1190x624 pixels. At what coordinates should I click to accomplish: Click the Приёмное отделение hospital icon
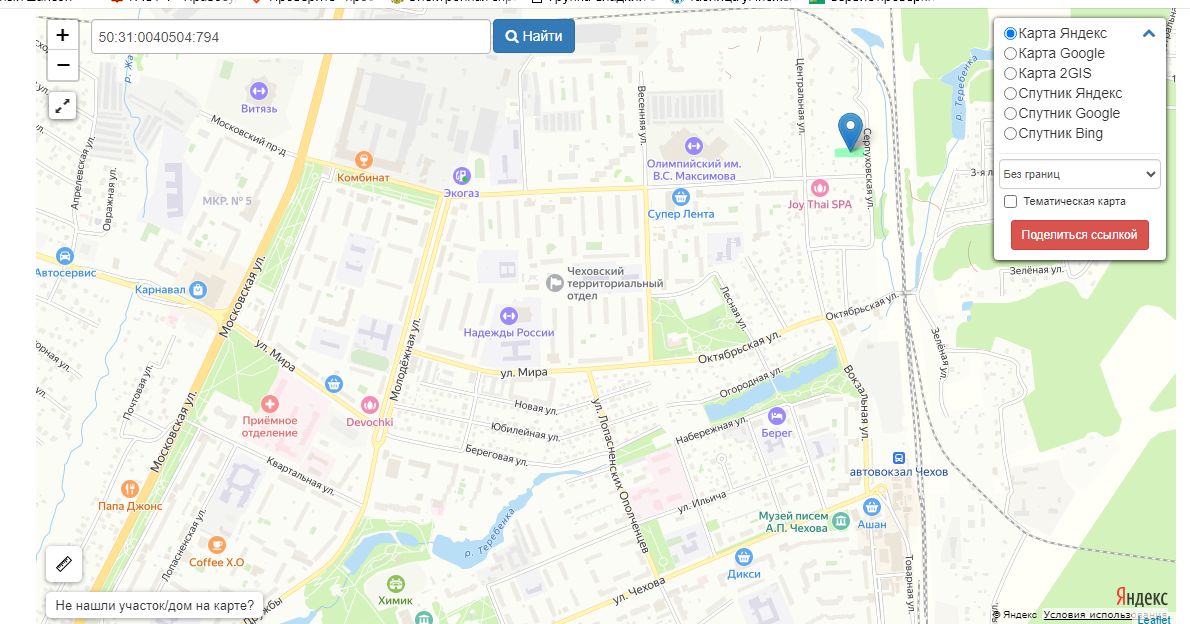point(269,404)
